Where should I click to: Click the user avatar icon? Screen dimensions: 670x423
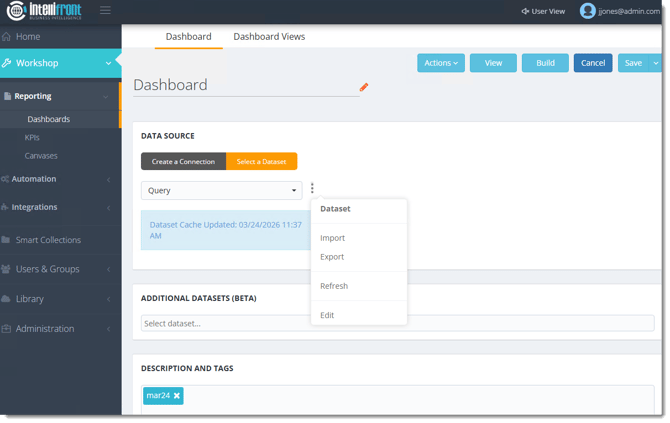[588, 11]
